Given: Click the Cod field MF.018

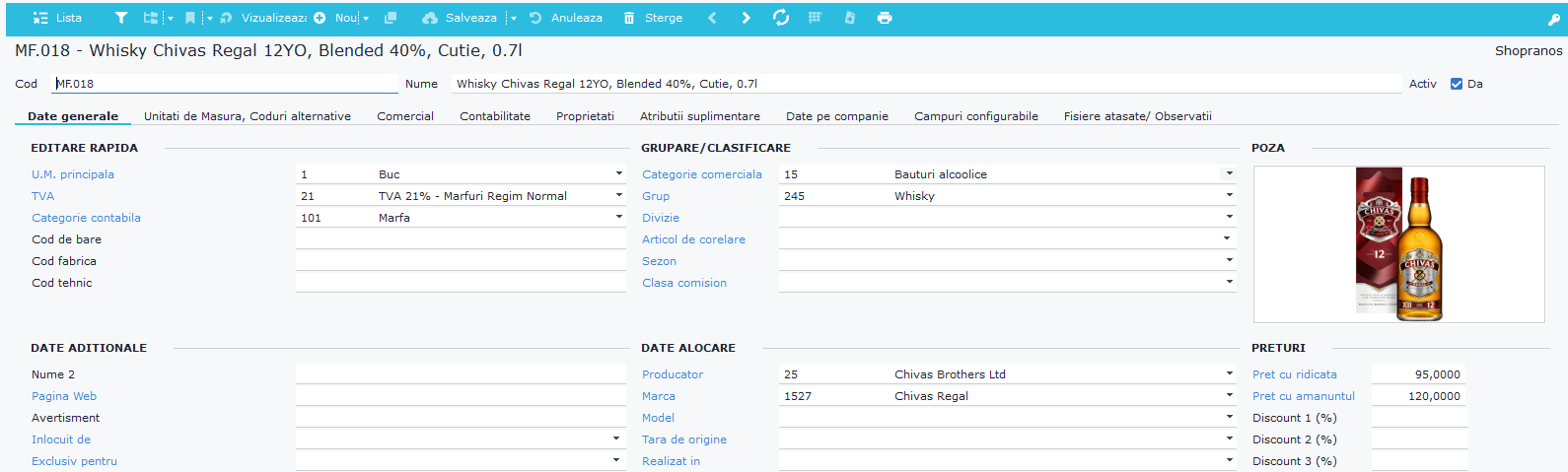Looking at the screenshot, I should [x=225, y=84].
